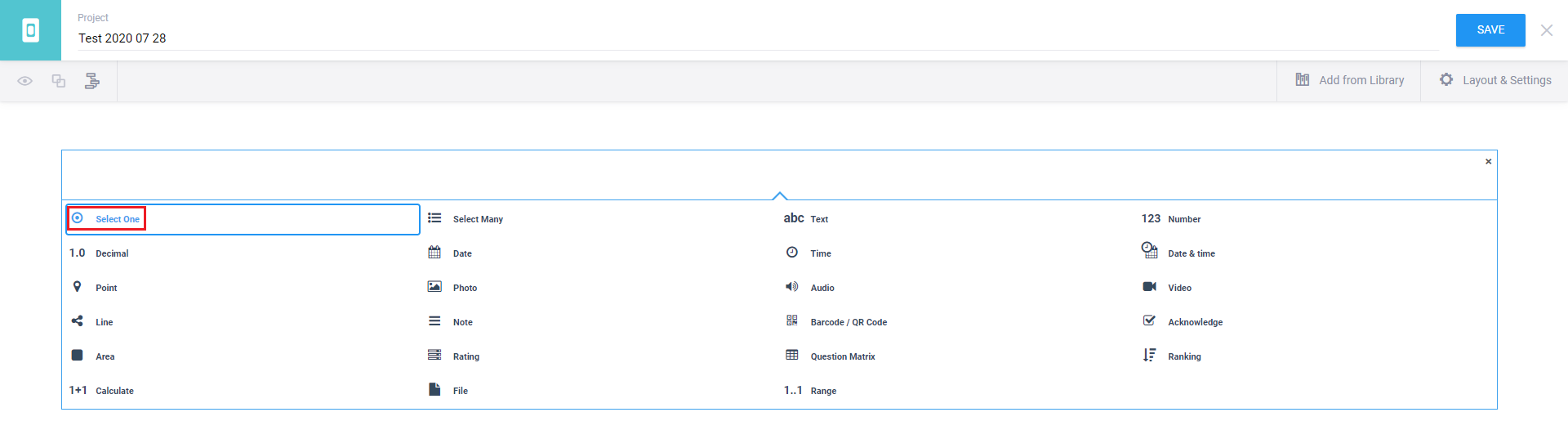Close the question type picker
This screenshot has height=448, width=1568.
coord(1488,162)
